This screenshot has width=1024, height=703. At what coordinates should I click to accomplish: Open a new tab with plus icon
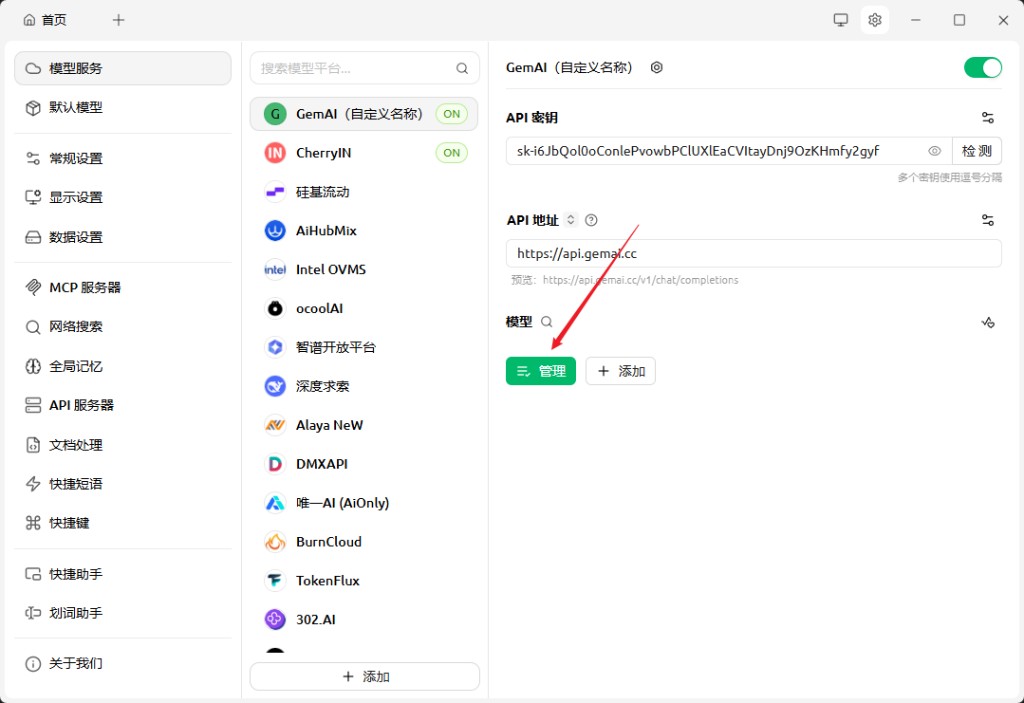click(x=119, y=20)
